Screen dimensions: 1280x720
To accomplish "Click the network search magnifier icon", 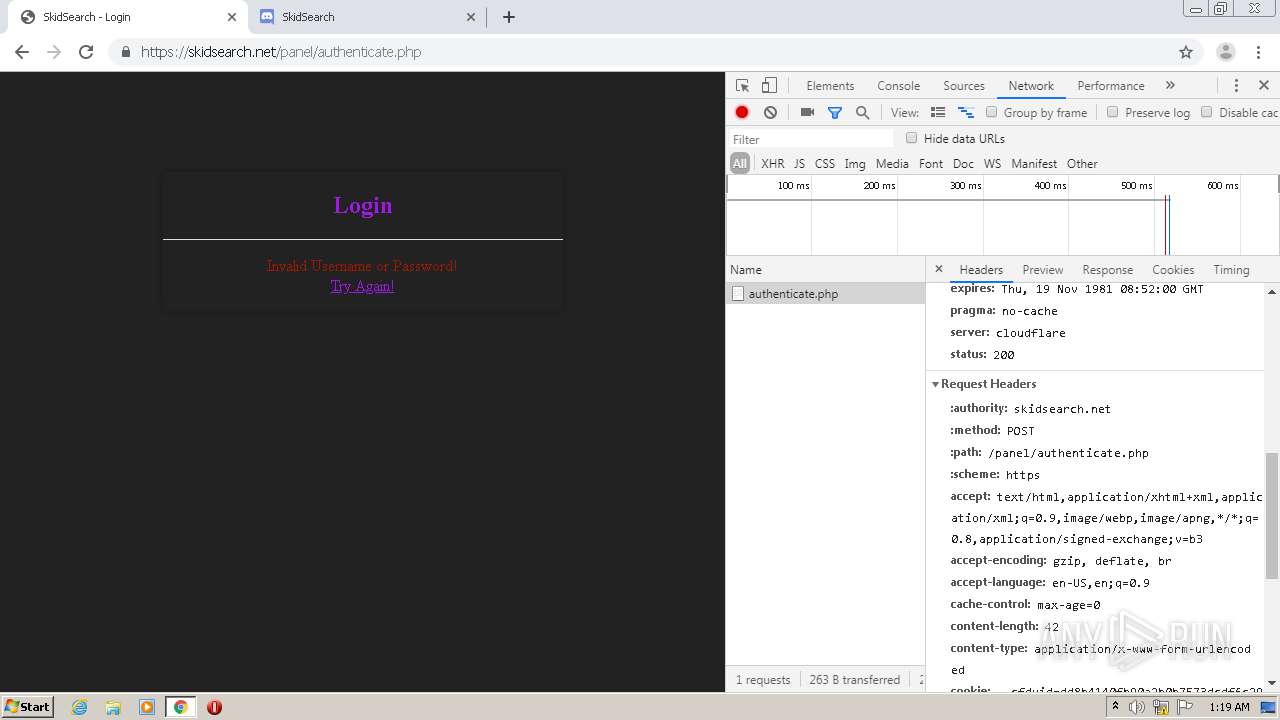I will (x=862, y=113).
